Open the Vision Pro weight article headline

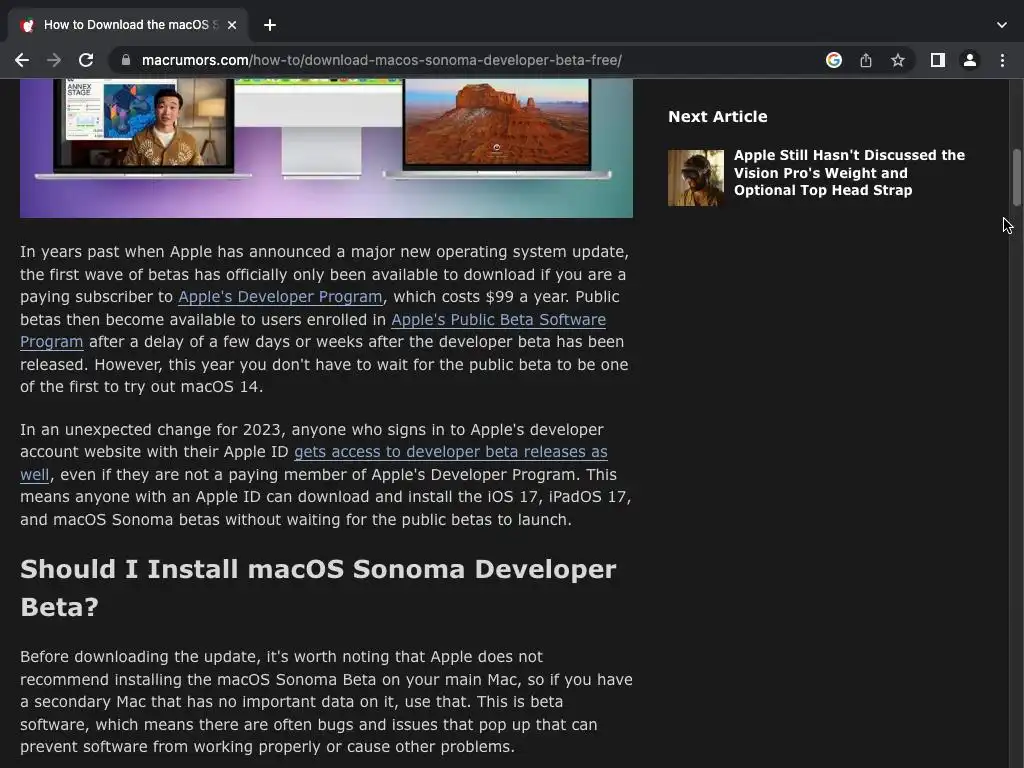click(x=849, y=172)
